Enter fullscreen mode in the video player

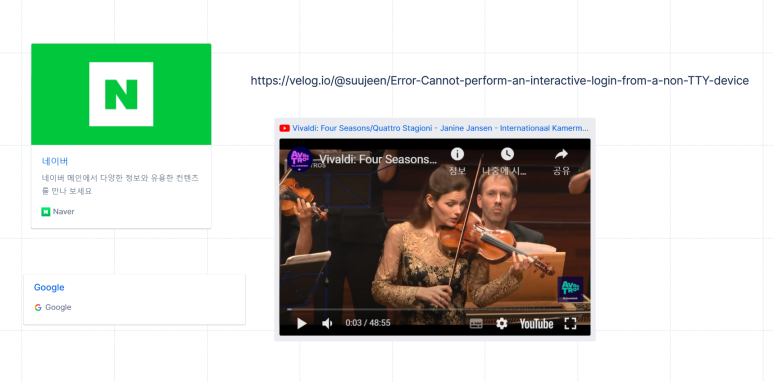[570, 323]
